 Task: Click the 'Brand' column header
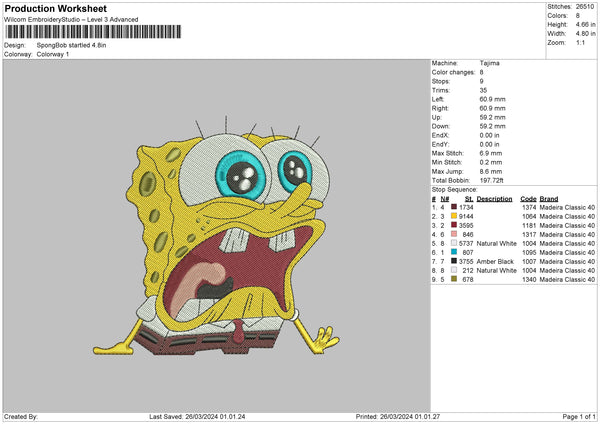[x=549, y=199]
